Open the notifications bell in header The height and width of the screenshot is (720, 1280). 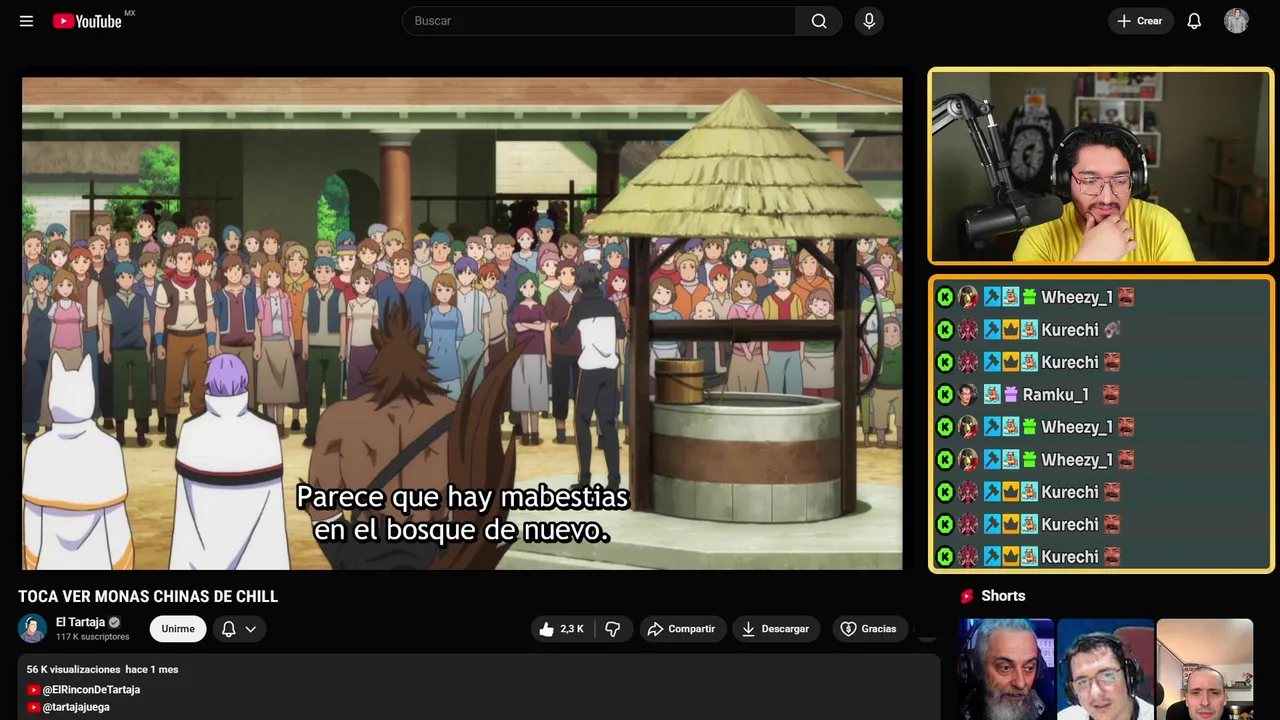1194,21
